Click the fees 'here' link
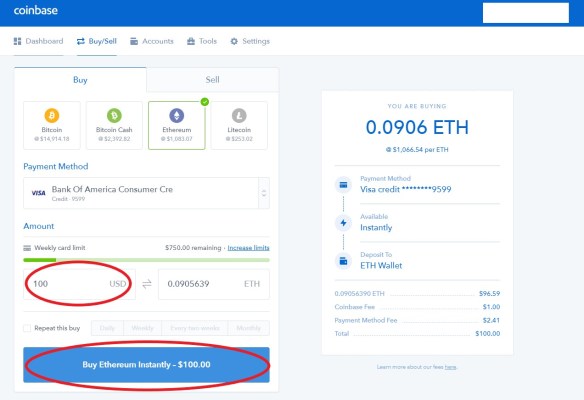584x400 pixels. [450, 367]
